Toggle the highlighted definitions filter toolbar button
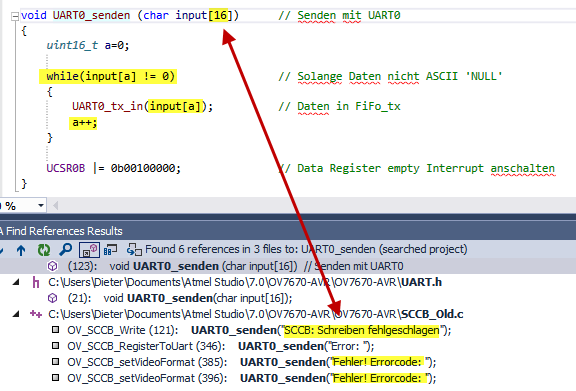Viewport: 576px width, 391px height. coord(89,250)
